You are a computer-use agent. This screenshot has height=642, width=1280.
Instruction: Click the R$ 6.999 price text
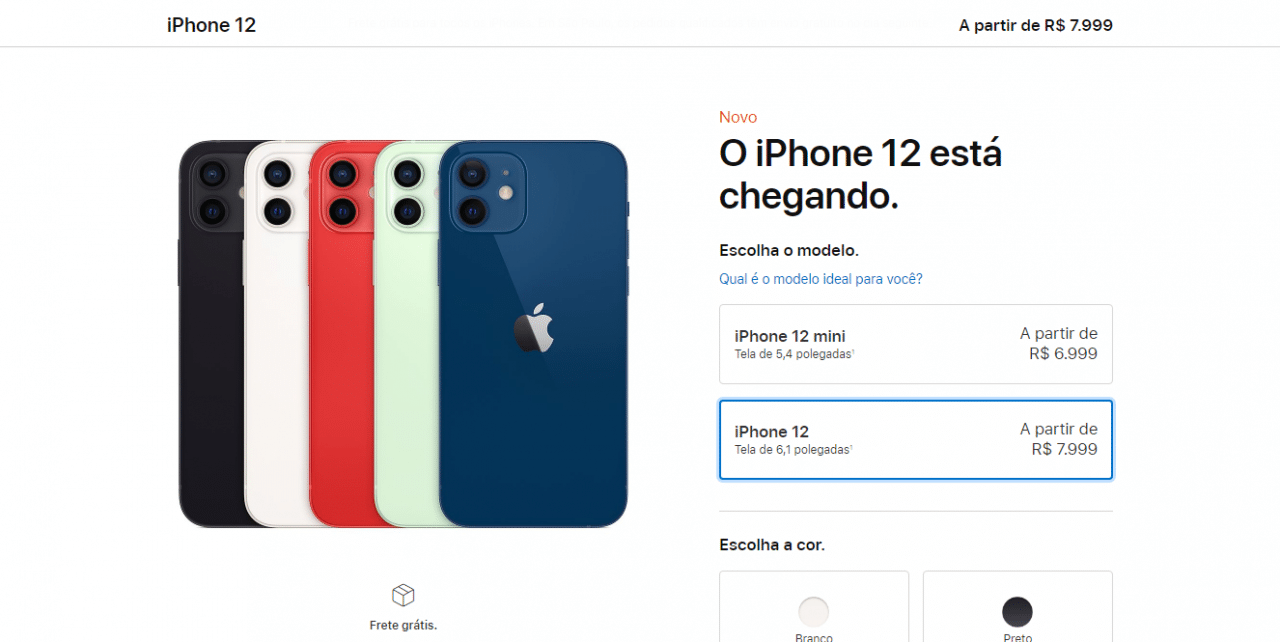tap(1063, 354)
